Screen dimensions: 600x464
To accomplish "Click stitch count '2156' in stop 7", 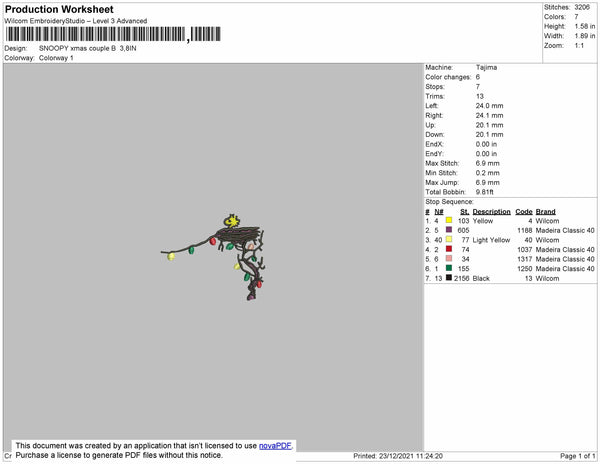I will (x=461, y=278).
